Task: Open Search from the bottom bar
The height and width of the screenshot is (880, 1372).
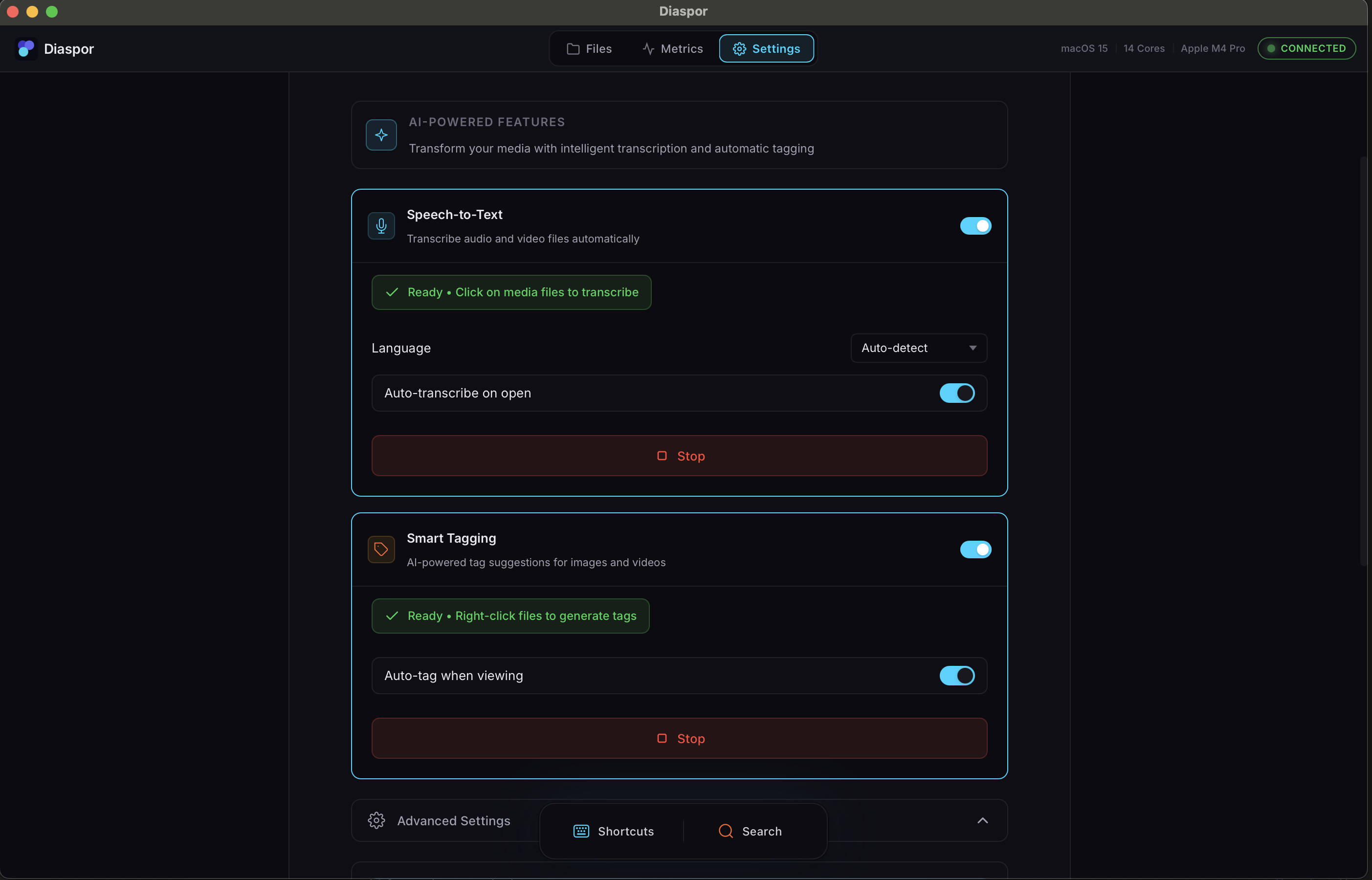Action: [x=750, y=831]
